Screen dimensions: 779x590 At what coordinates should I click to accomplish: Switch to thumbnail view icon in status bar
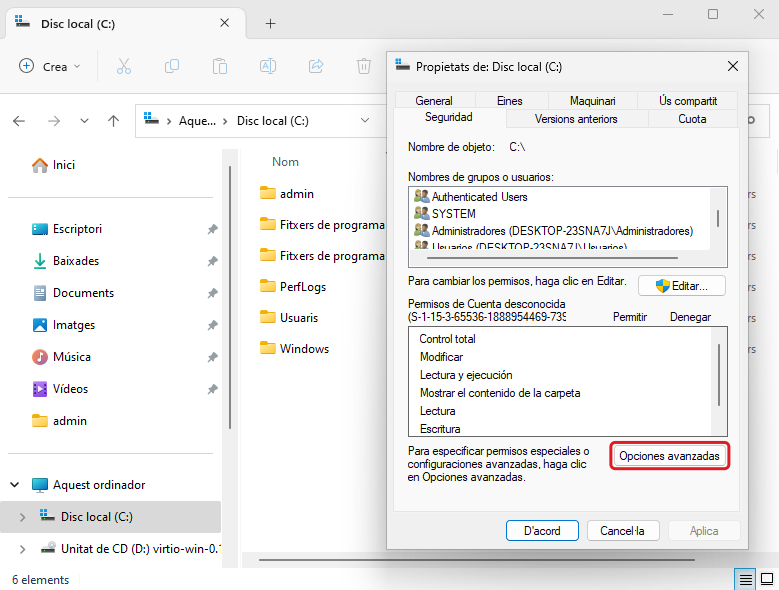(767, 579)
